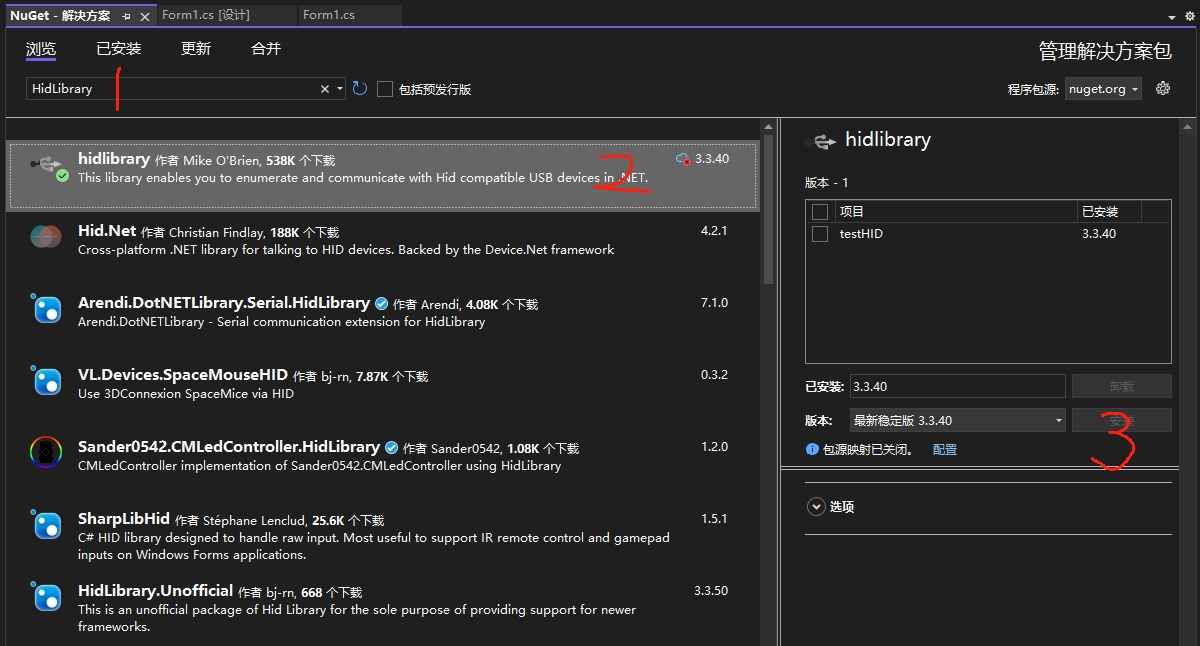1200x646 pixels.
Task: Open the search history dropdown arrow
Action: tap(341, 89)
